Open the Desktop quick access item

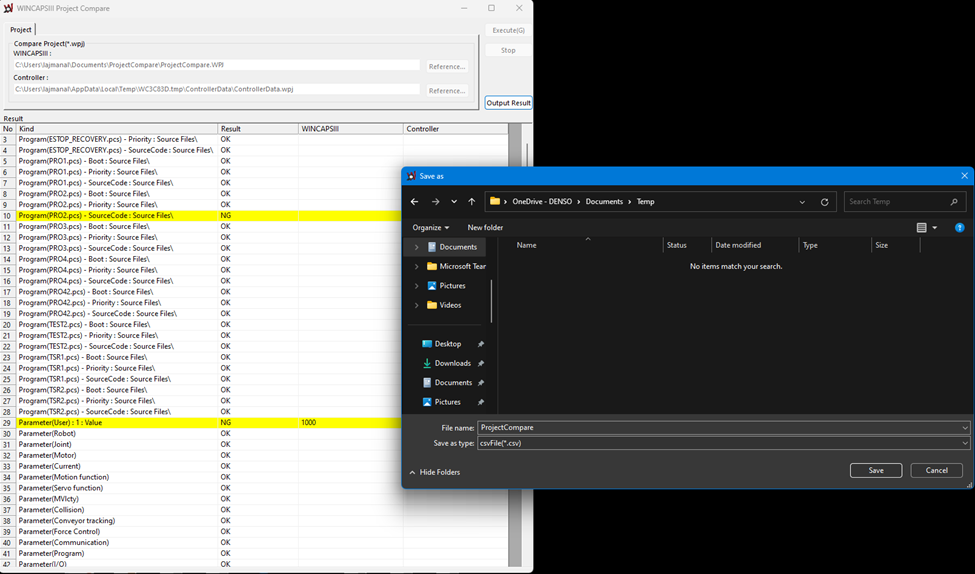pos(441,344)
